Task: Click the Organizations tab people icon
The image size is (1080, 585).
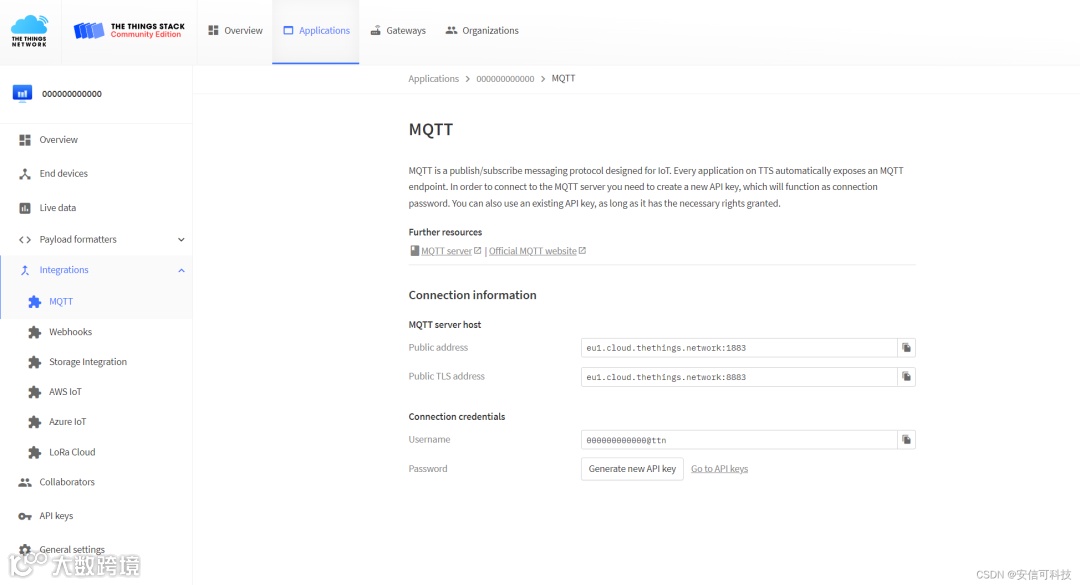Action: (451, 30)
